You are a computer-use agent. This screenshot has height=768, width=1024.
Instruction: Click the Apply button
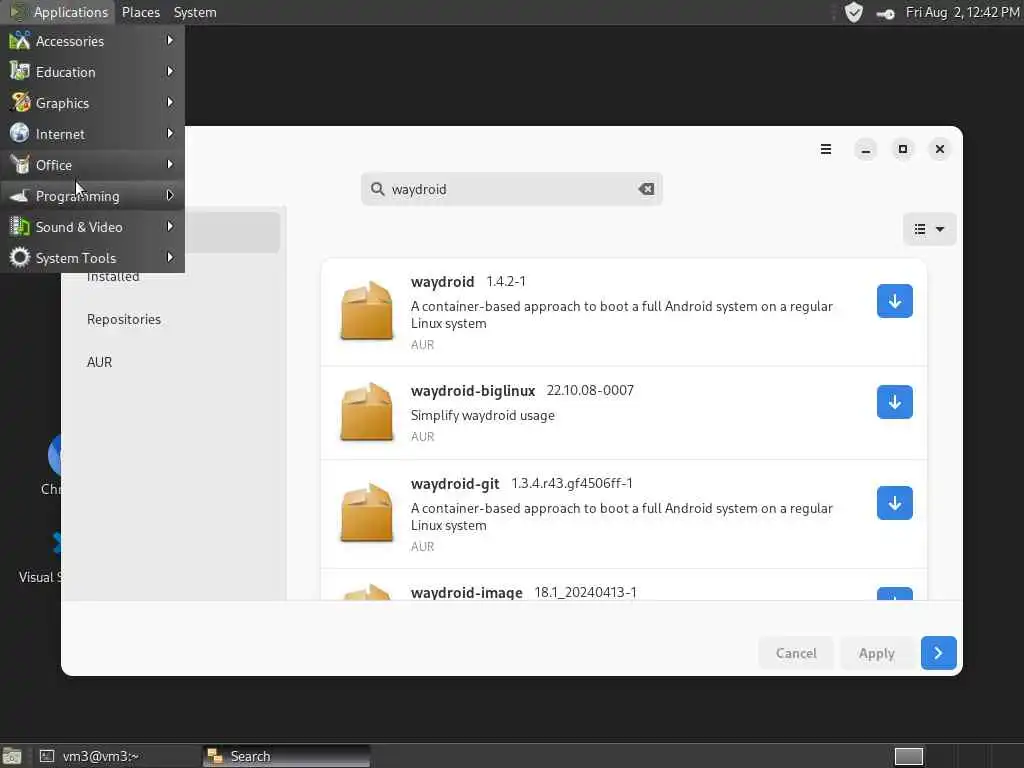(876, 653)
